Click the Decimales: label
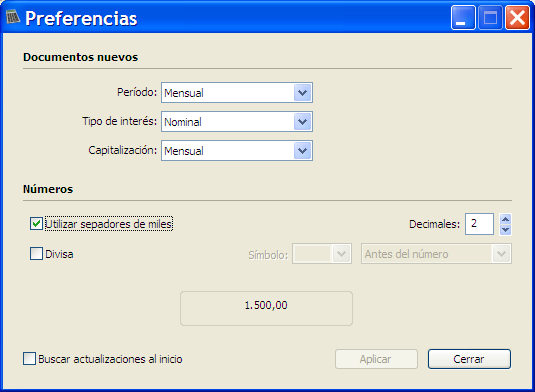The height and width of the screenshot is (392, 535). [434, 224]
